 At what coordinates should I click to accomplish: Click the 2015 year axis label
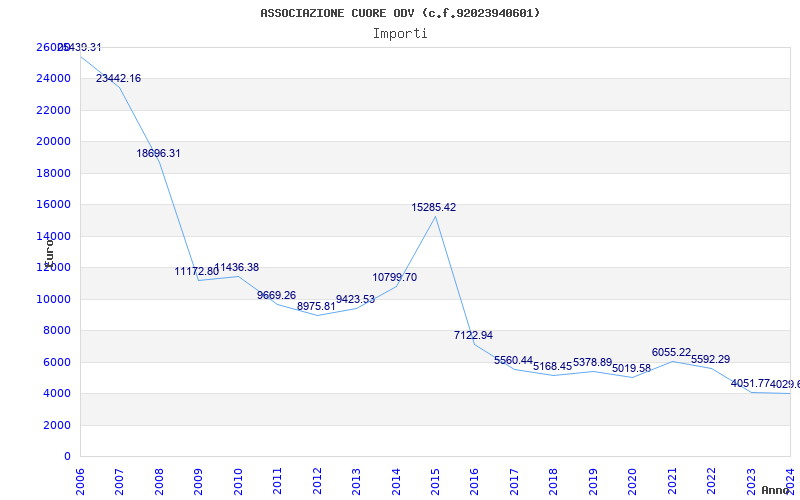[435, 482]
